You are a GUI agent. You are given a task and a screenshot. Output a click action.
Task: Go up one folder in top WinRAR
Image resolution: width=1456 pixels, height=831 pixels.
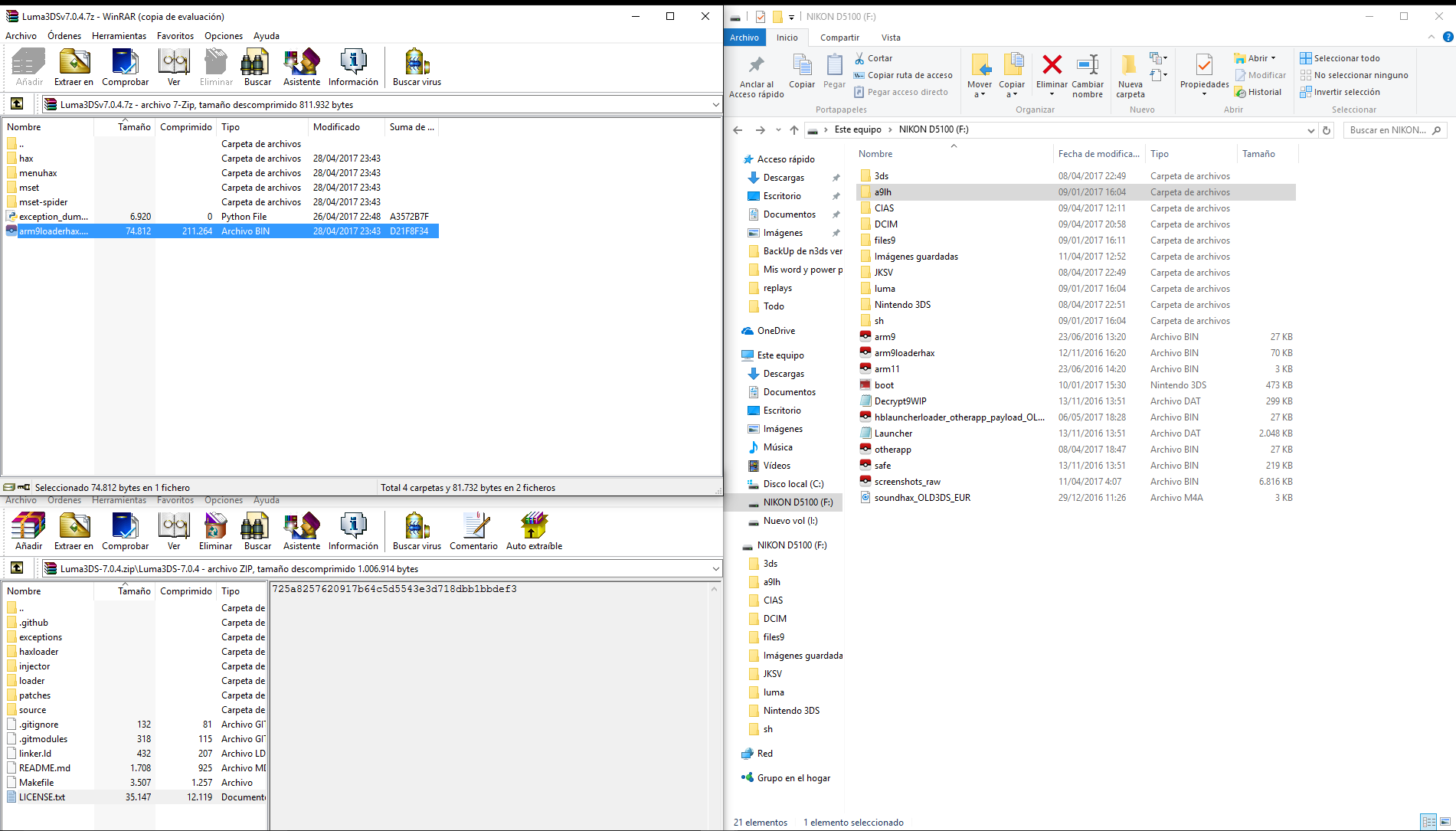click(17, 104)
